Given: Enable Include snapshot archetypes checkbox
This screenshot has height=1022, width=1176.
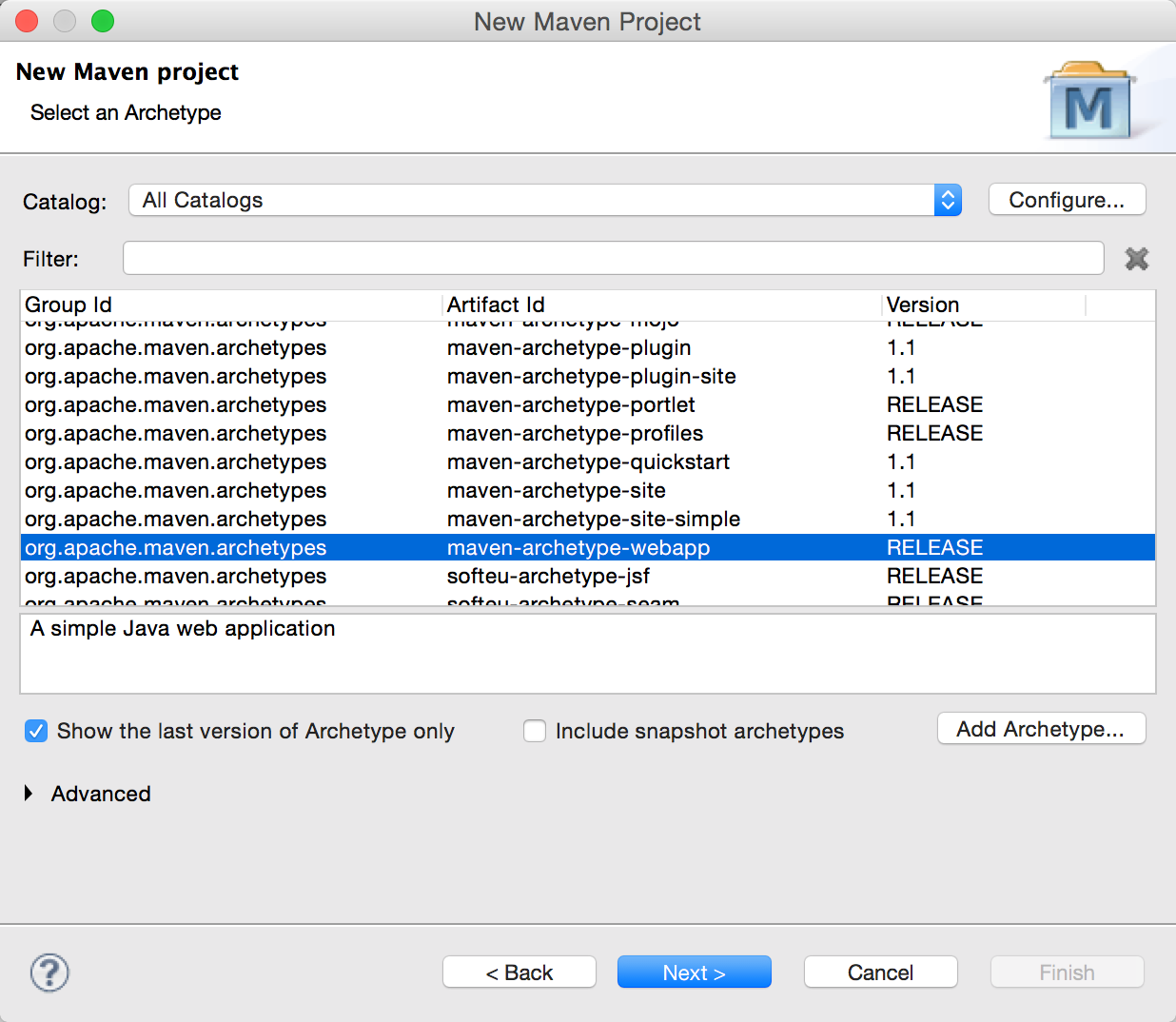Looking at the screenshot, I should pos(535,731).
